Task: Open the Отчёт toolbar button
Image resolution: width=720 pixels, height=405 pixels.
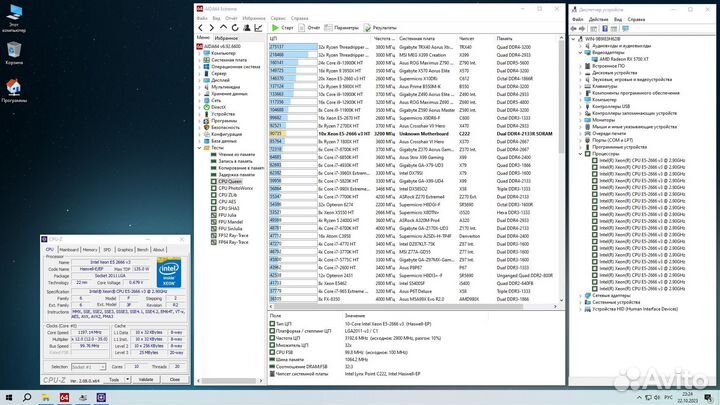Action: click(x=309, y=28)
